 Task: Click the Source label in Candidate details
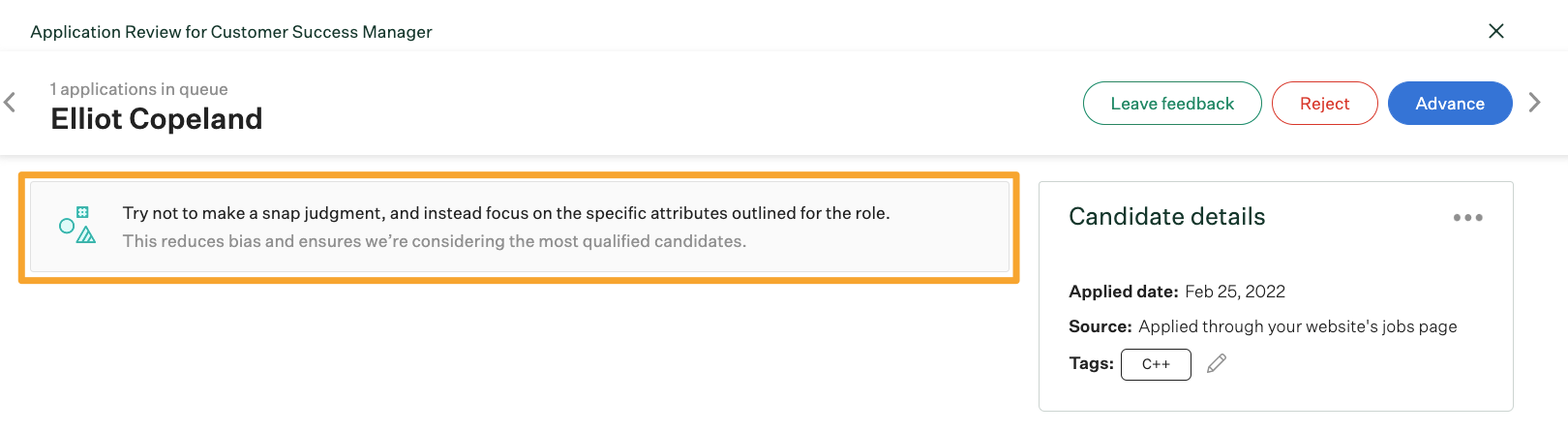[1100, 326]
